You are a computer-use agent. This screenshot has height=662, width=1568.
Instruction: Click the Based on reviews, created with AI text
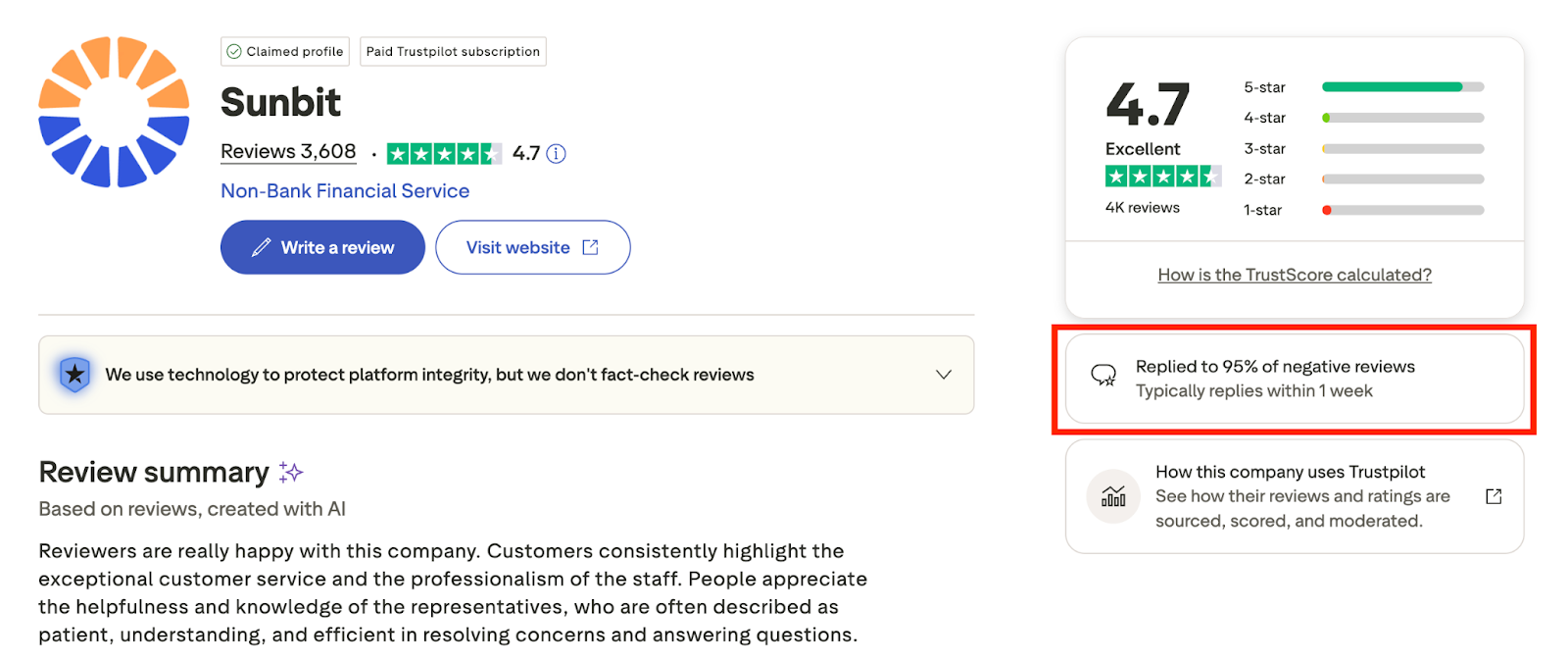click(192, 509)
